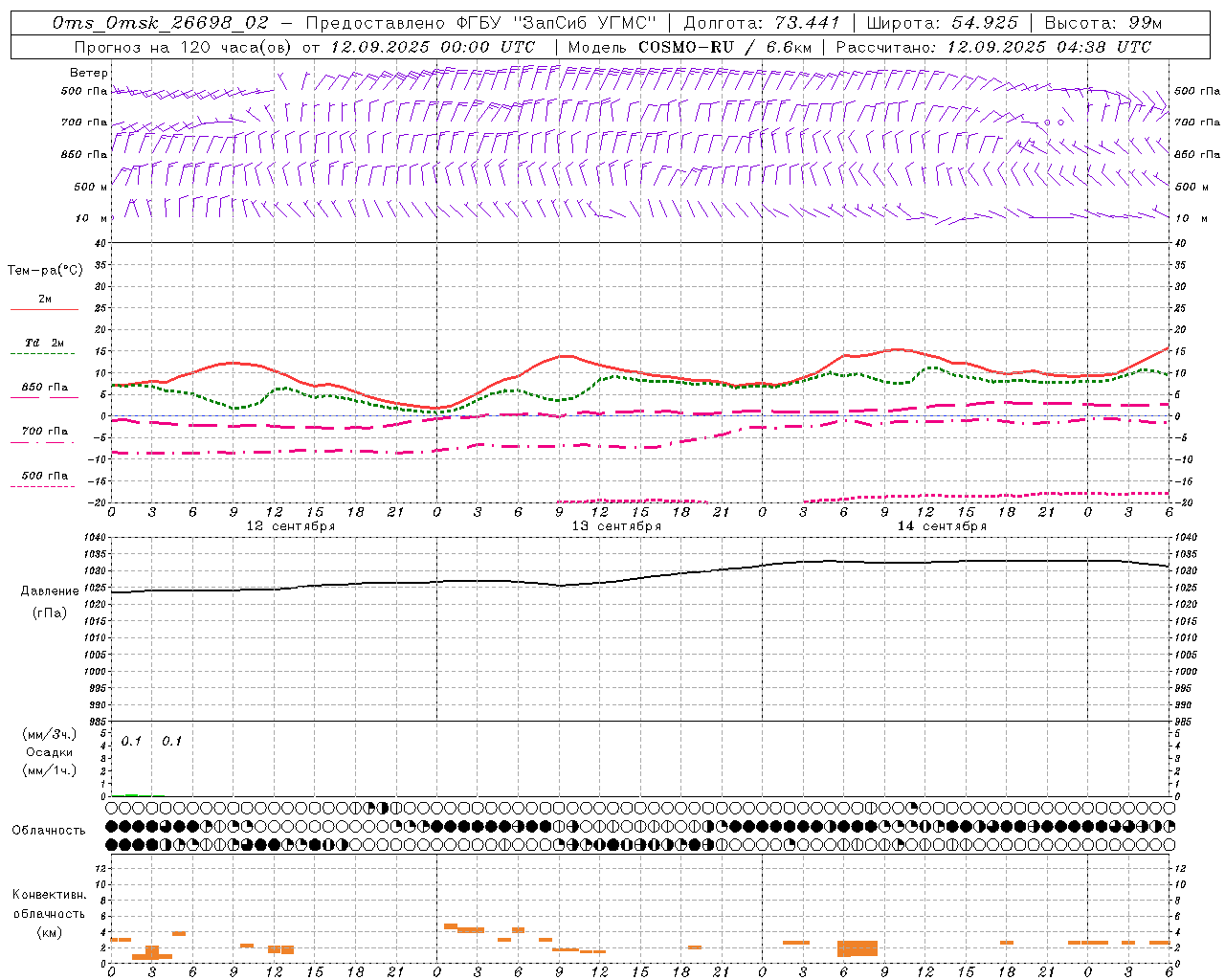
Task: Click the Осадки panel label
Action: point(50,753)
